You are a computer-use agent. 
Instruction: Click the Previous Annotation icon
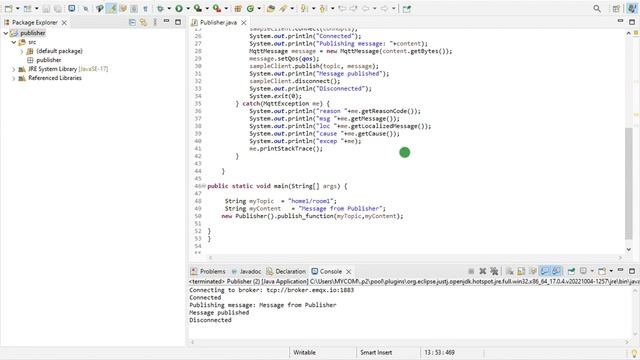pyautogui.click(x=323, y=9)
